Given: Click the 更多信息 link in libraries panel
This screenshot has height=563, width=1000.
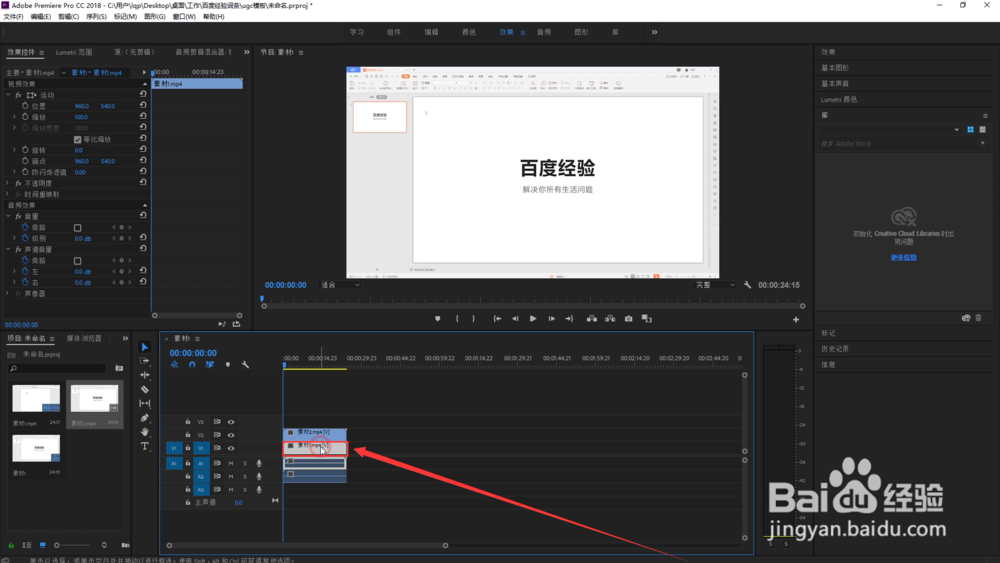Looking at the screenshot, I should (904, 258).
